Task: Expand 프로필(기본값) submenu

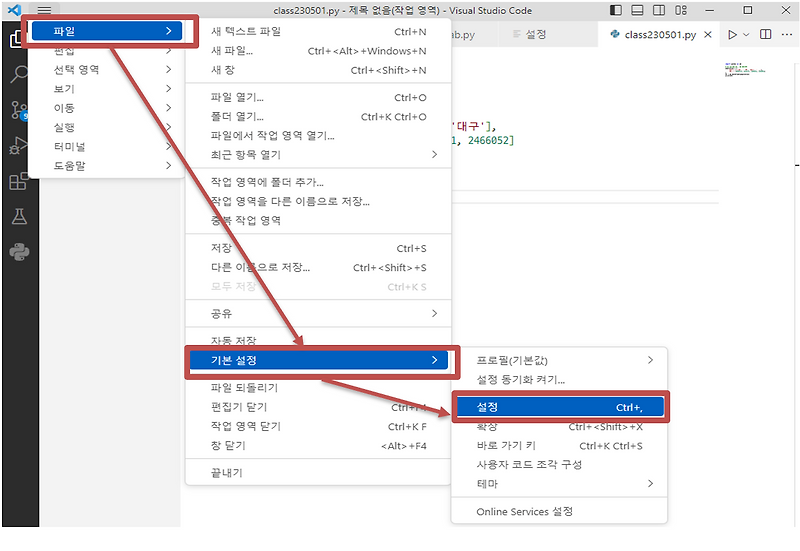Action: coord(560,361)
